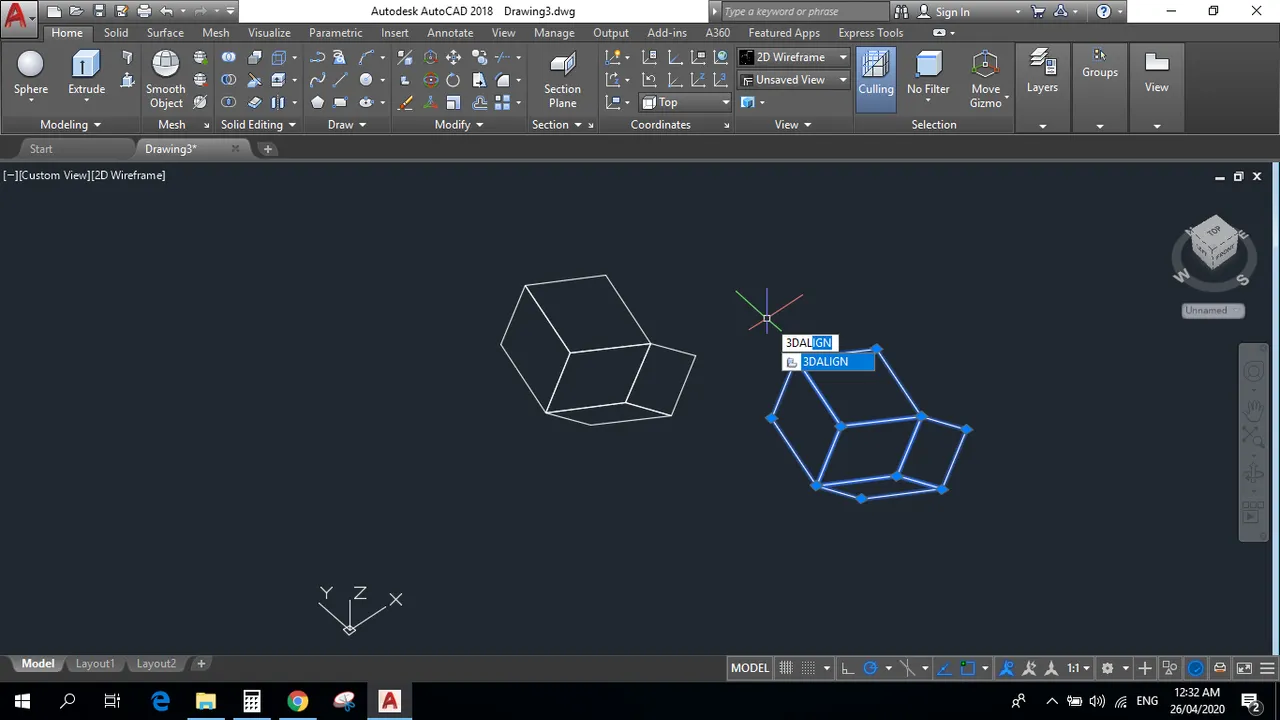This screenshot has width=1280, height=720.
Task: Toggle drawing grid display in status bar
Action: tap(786, 668)
